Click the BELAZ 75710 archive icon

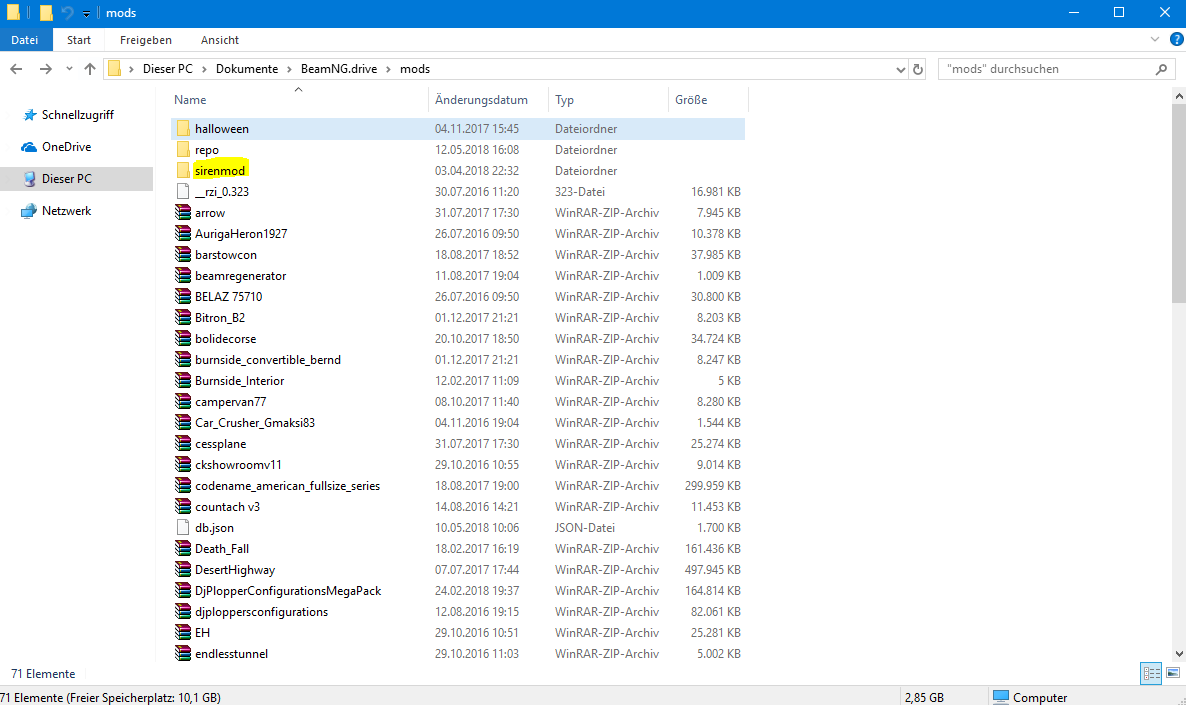tap(183, 297)
